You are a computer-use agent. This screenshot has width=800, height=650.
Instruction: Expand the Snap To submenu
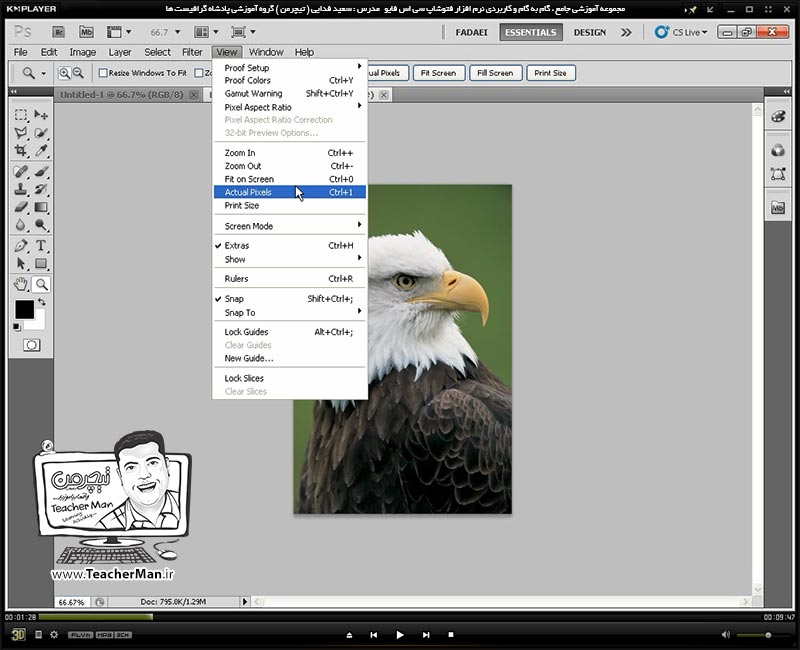point(289,312)
